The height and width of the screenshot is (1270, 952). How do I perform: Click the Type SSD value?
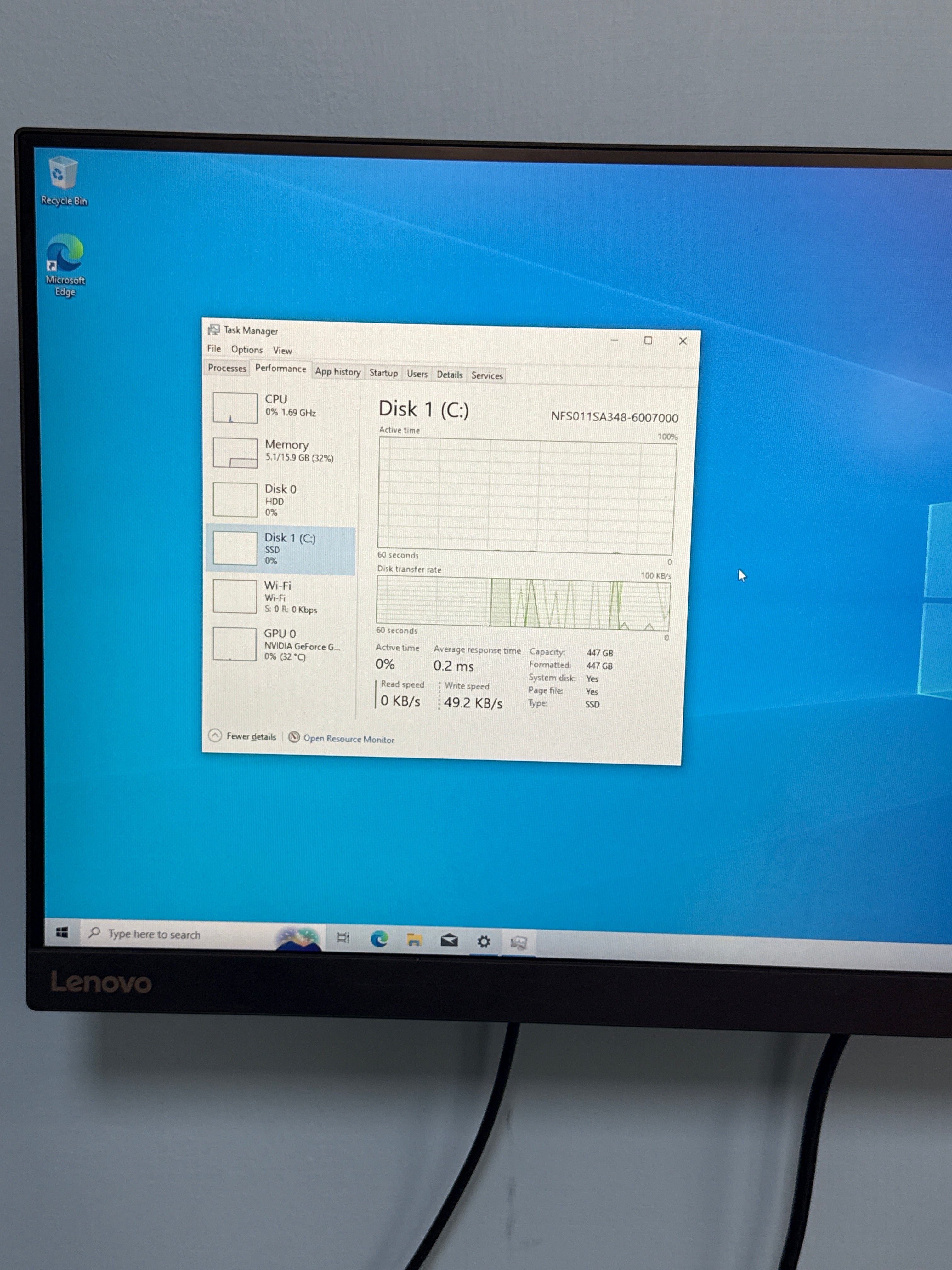[x=592, y=704]
